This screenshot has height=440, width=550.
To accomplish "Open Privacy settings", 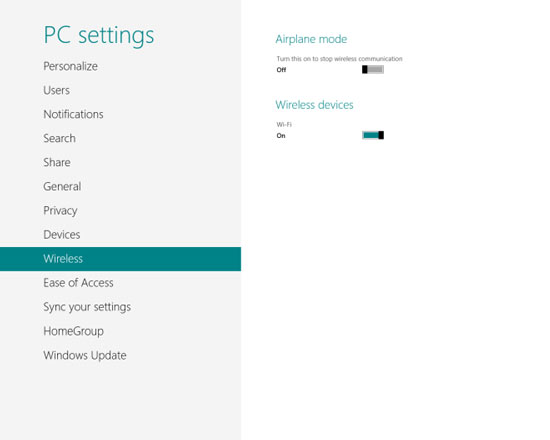I will 60,211.
